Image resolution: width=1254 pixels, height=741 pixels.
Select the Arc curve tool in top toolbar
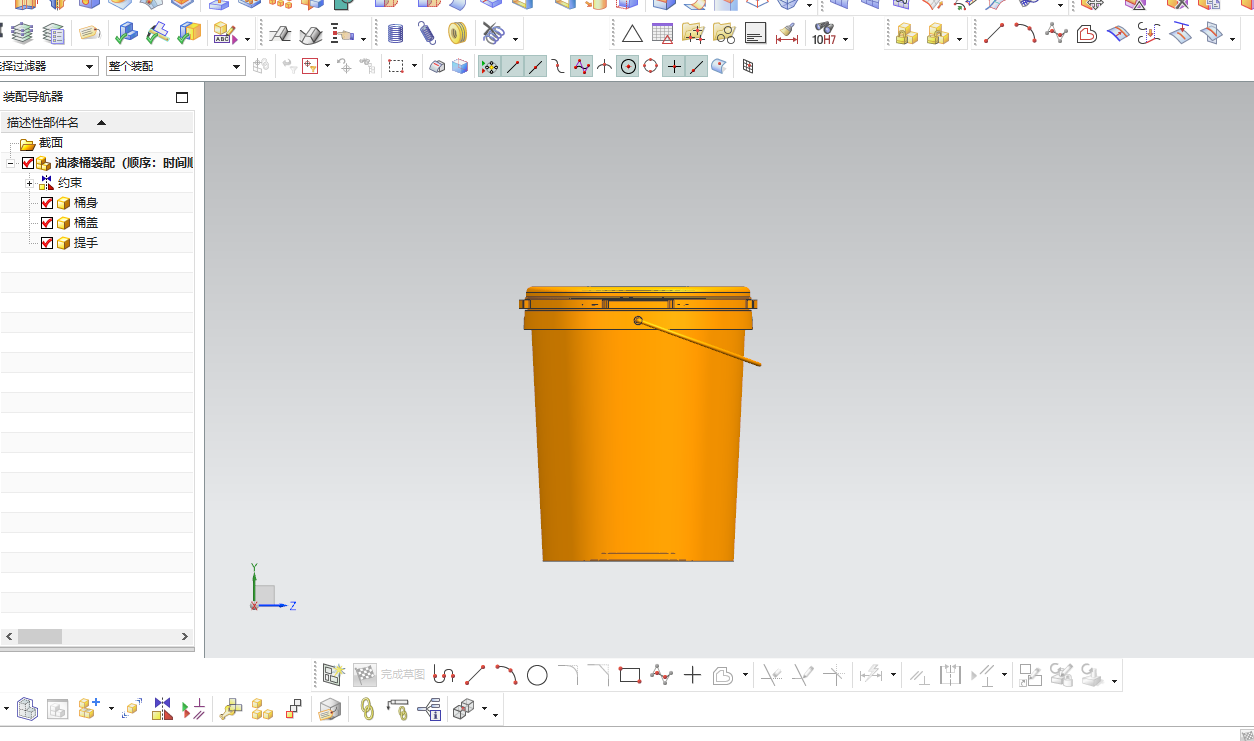click(x=1025, y=33)
